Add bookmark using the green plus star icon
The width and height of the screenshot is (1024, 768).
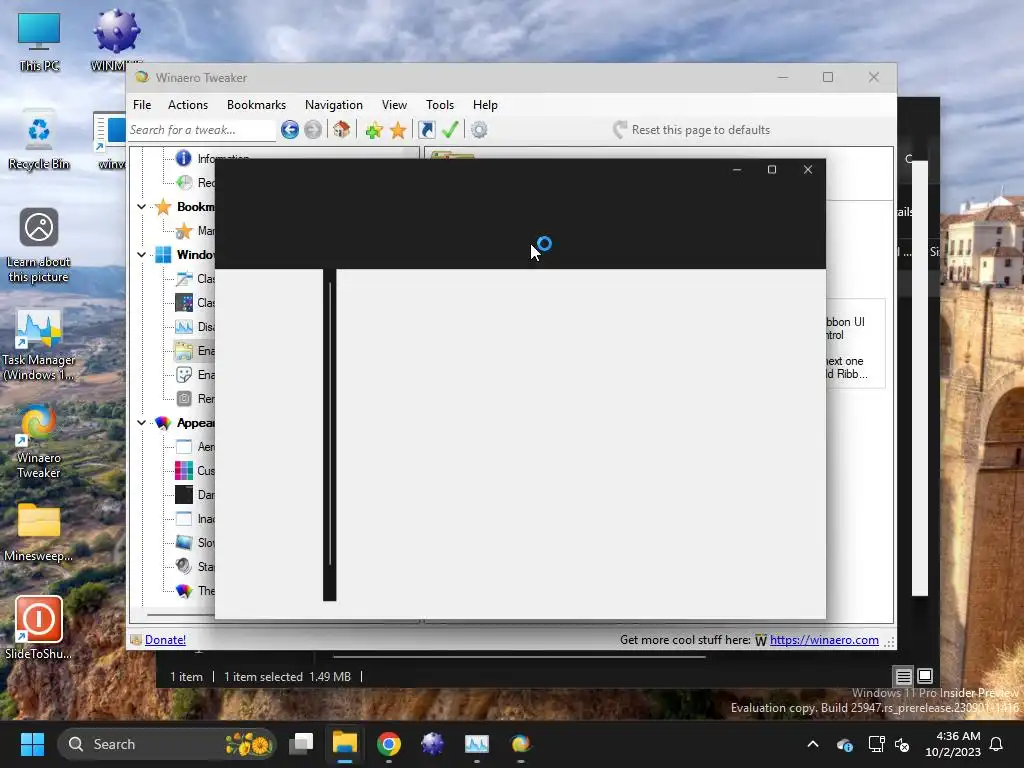click(374, 130)
